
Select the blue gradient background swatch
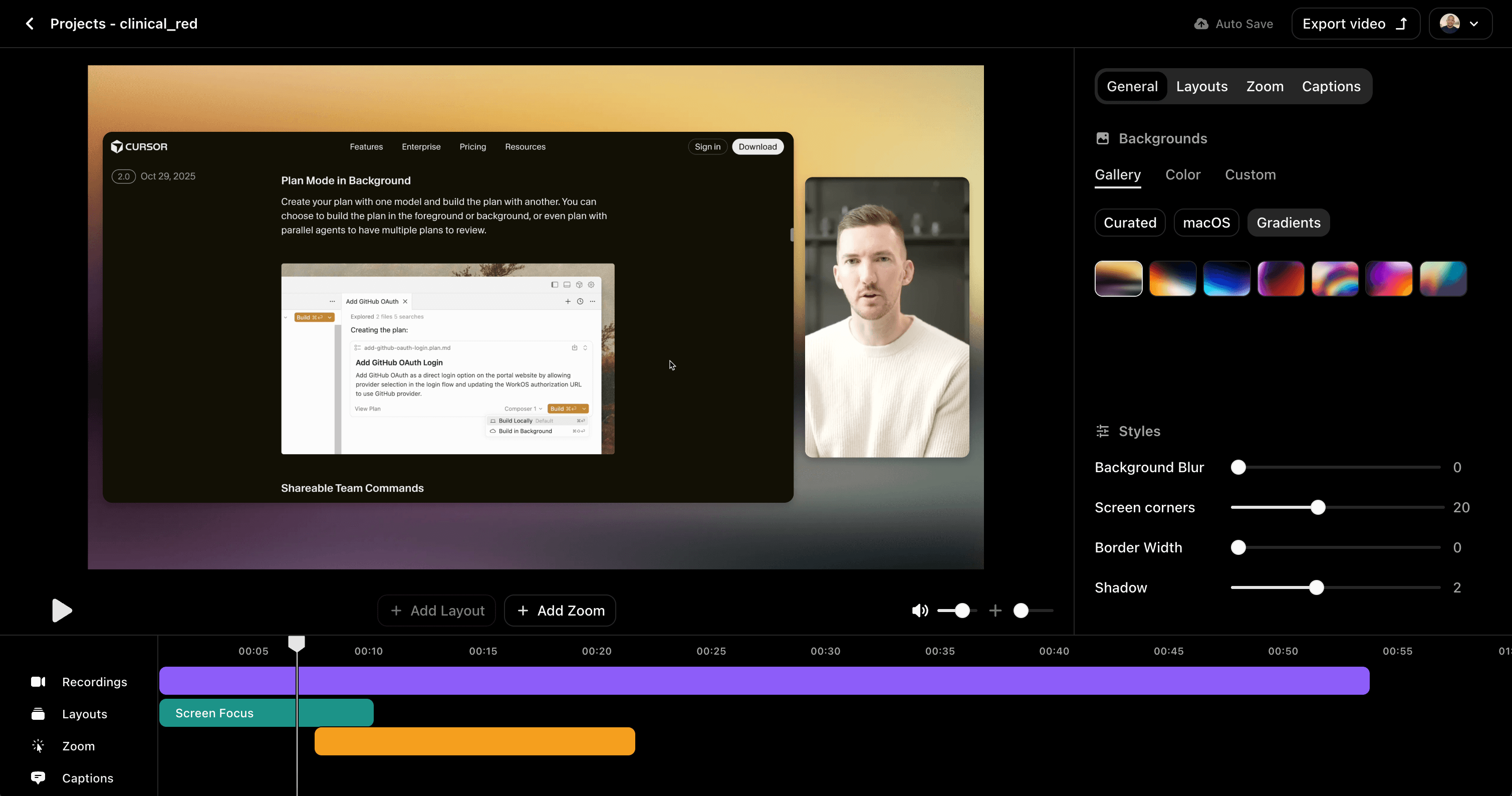tap(1226, 279)
